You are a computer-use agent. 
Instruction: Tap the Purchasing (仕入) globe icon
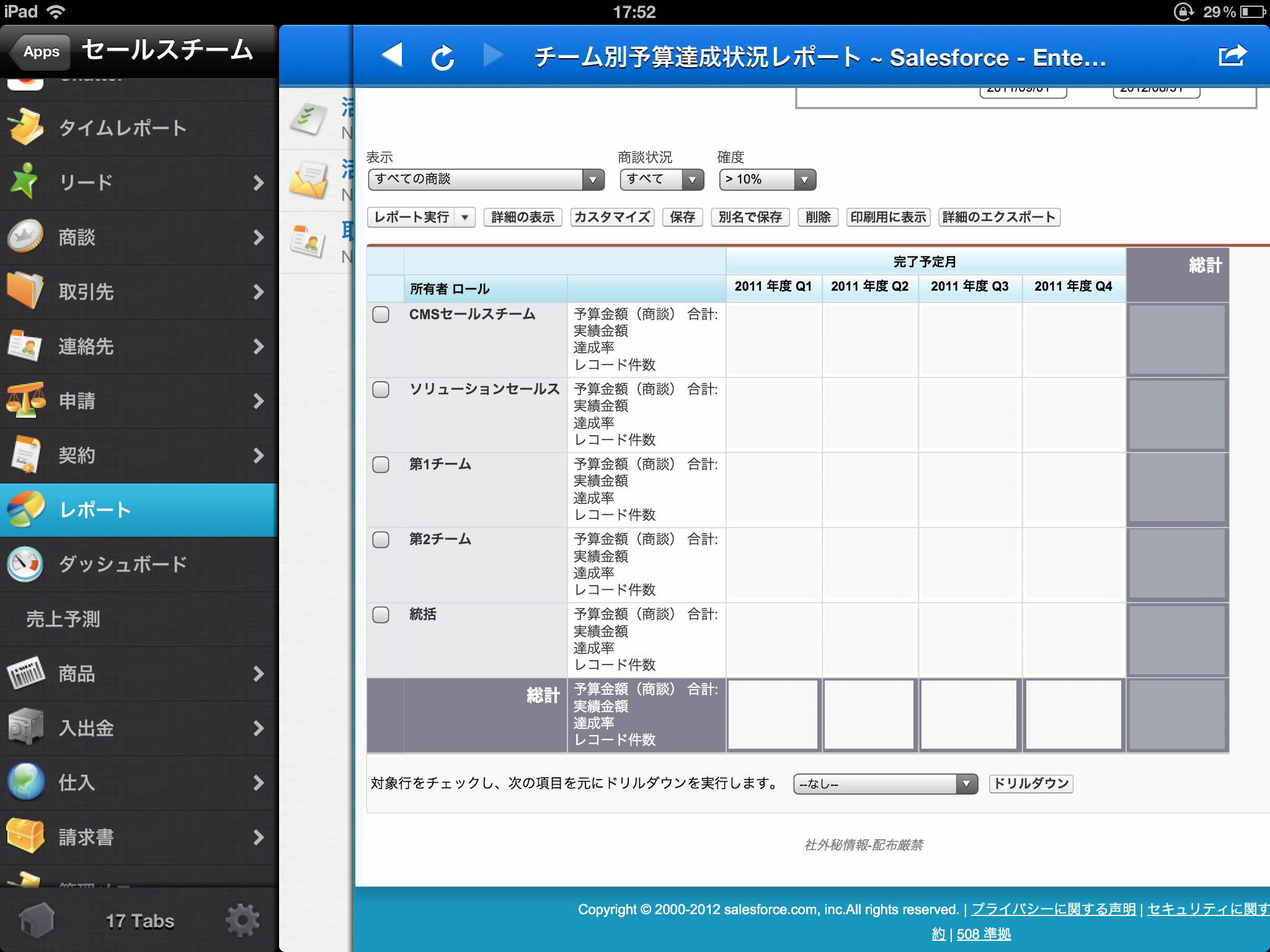pos(25,781)
